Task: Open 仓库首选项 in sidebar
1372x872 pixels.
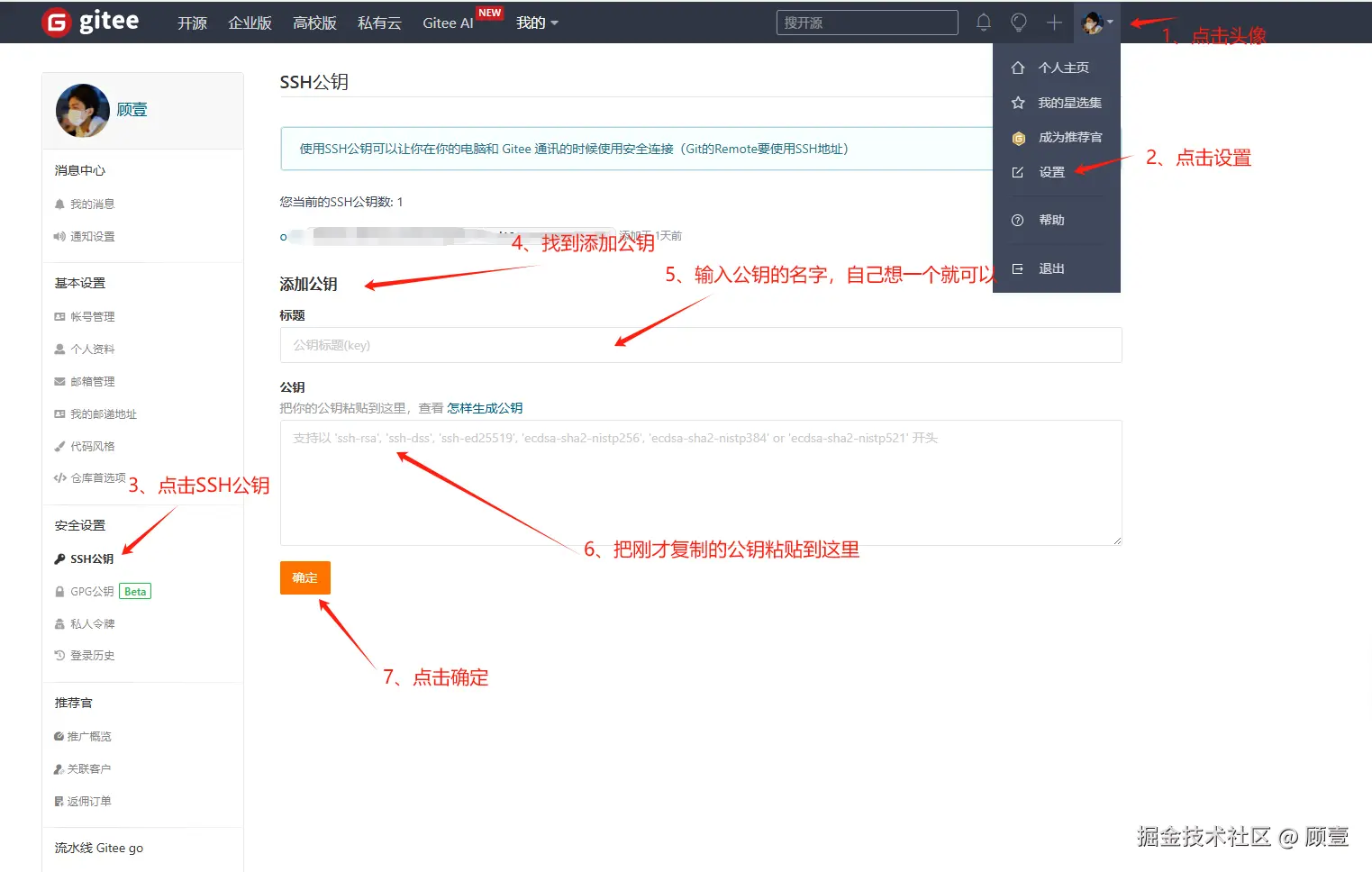Action: click(98, 478)
